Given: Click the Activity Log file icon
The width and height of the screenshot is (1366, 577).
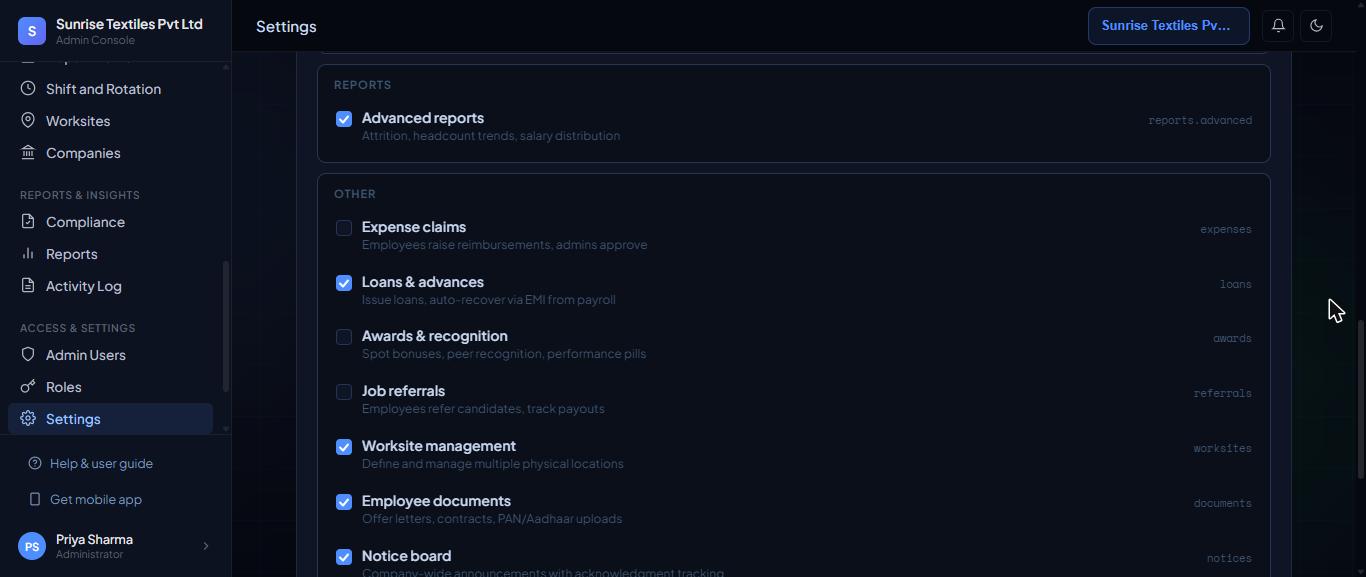Looking at the screenshot, I should 28,286.
